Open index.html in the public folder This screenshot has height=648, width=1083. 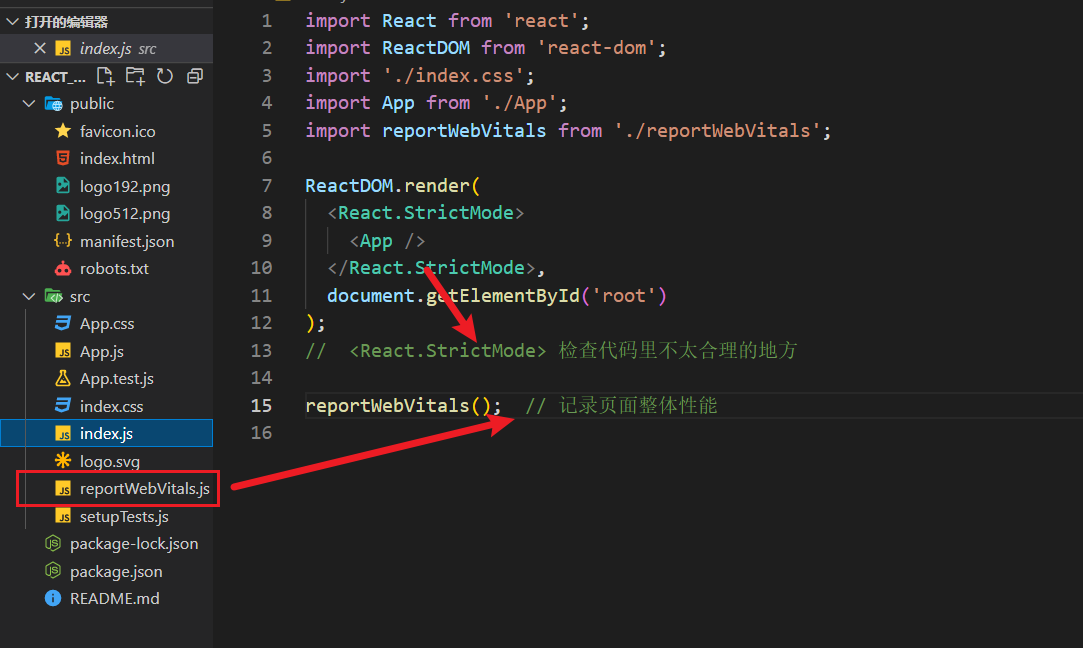(117, 158)
